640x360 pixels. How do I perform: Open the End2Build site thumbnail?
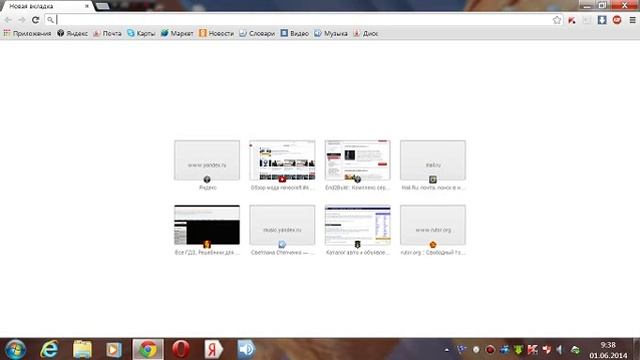tap(358, 160)
